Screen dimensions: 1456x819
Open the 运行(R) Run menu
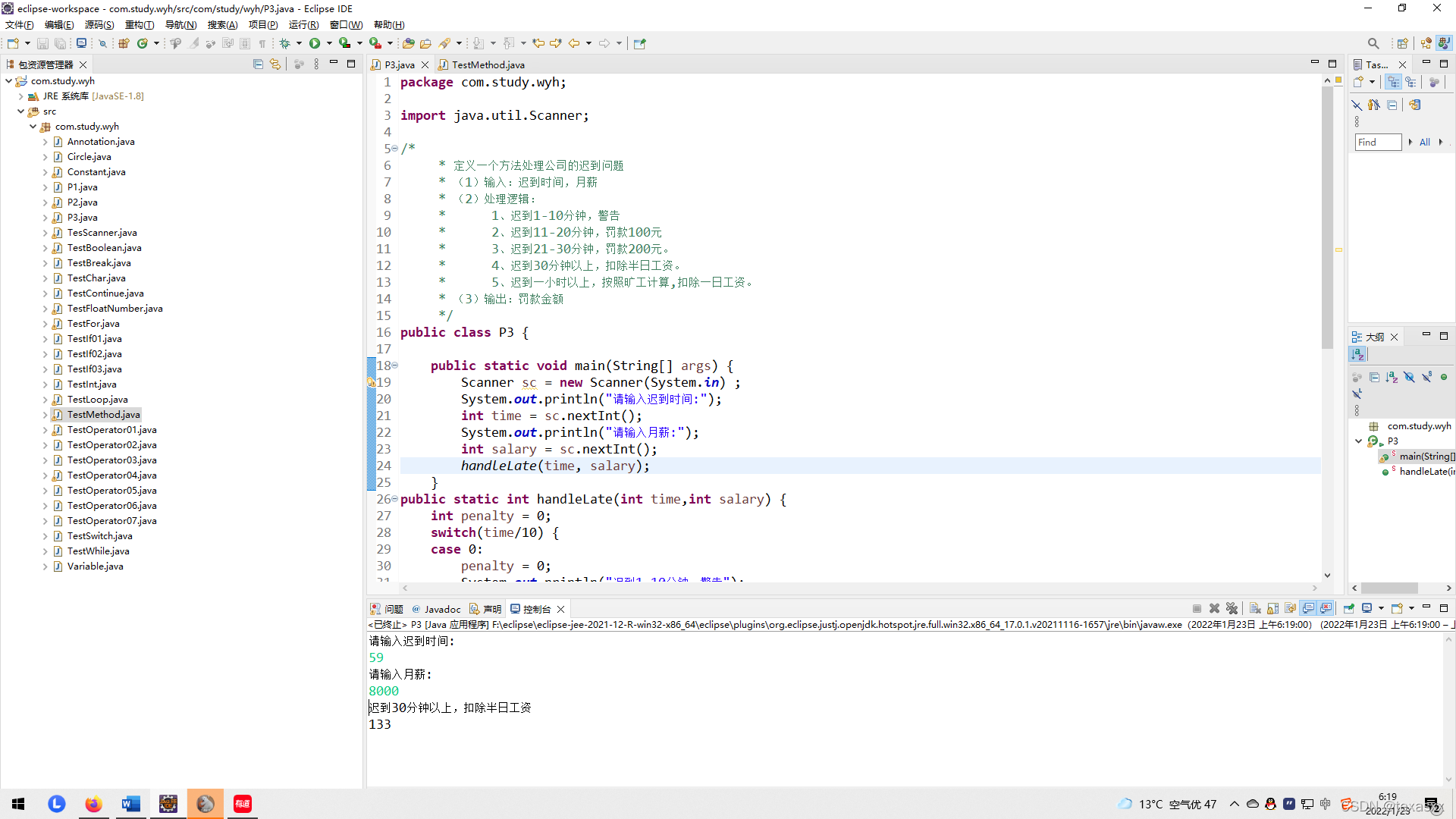pyautogui.click(x=303, y=25)
